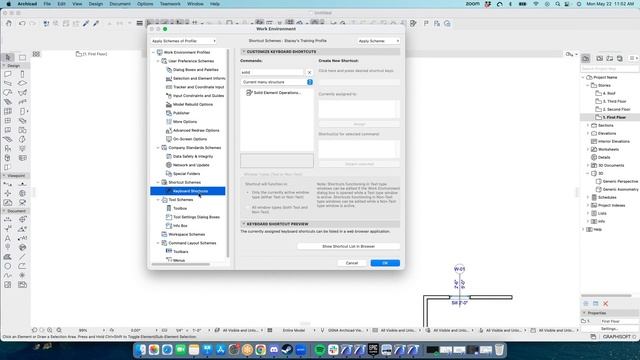Select Interior Elevations in Navigator
Screen dimensions: 640x360
click(613, 141)
